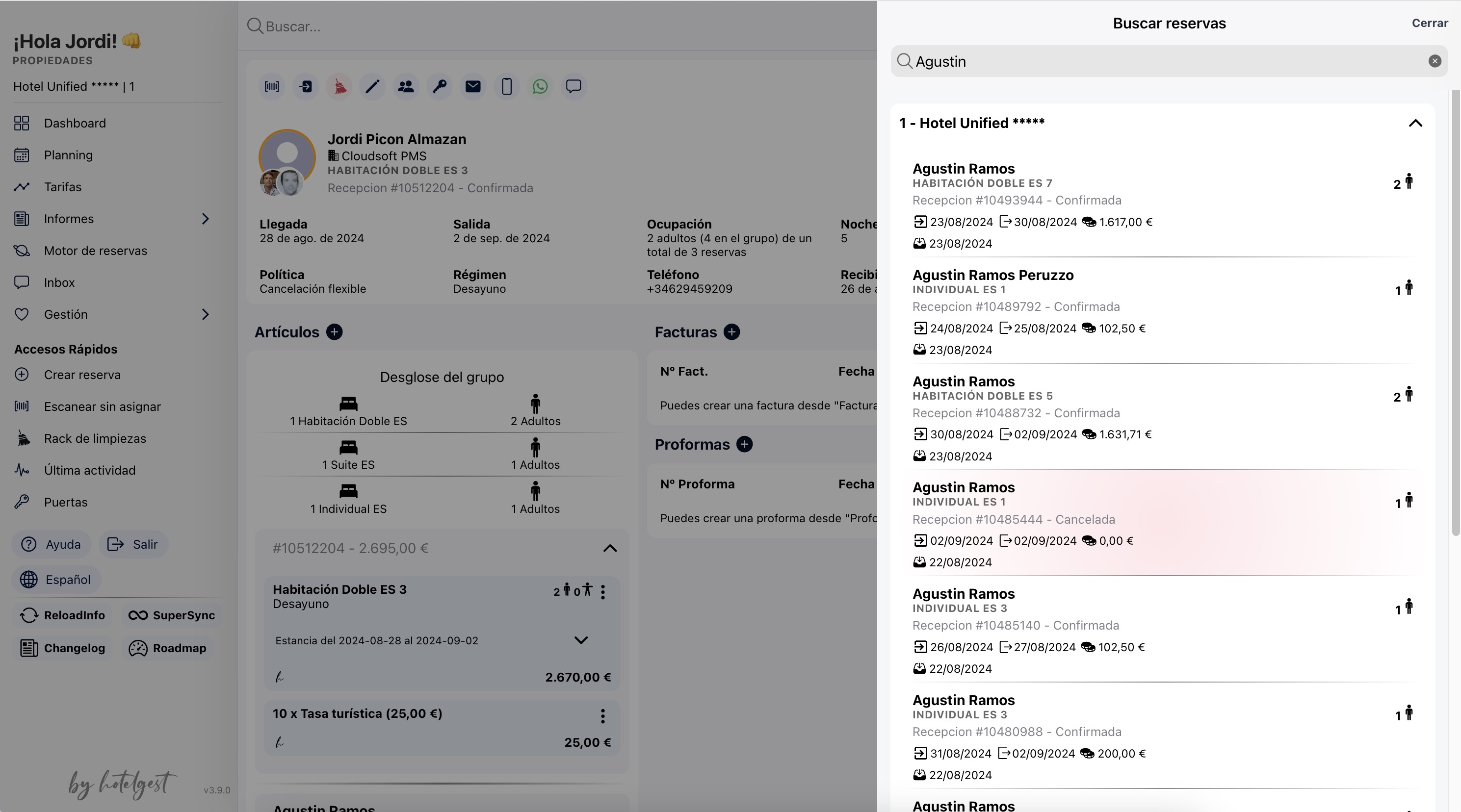Screen dimensions: 1461x812
Task: Click the key door access icon
Action: point(440,86)
